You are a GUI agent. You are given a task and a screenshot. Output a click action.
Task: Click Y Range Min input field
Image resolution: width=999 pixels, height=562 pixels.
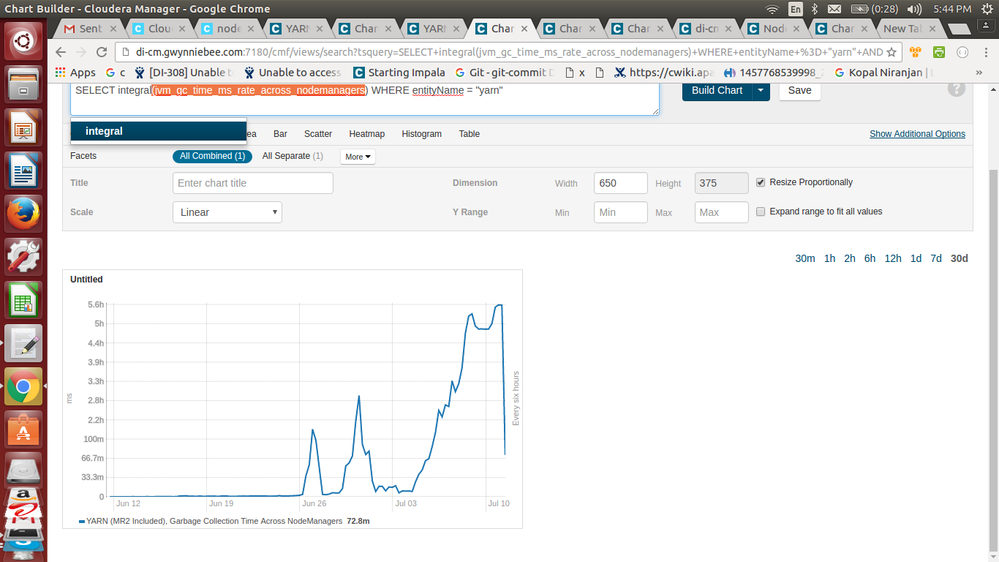[x=620, y=212]
